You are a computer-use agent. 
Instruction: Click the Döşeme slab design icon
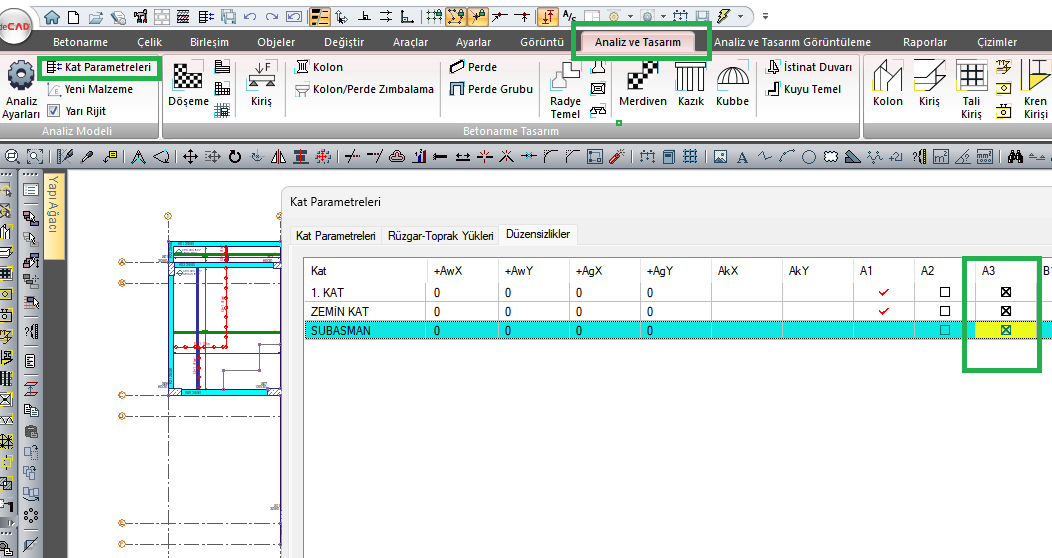188,77
